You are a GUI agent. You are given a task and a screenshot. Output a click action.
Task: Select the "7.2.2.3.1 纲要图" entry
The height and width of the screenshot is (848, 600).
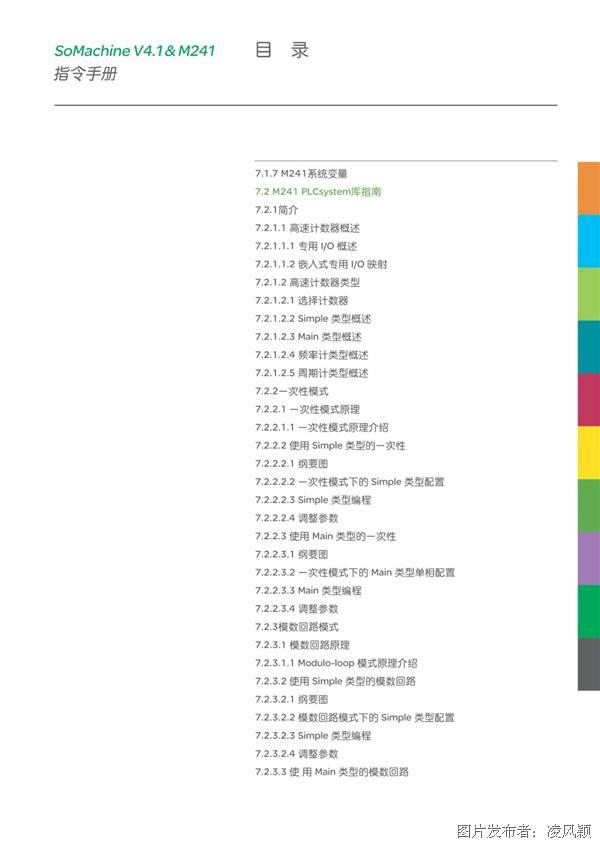click(x=291, y=554)
